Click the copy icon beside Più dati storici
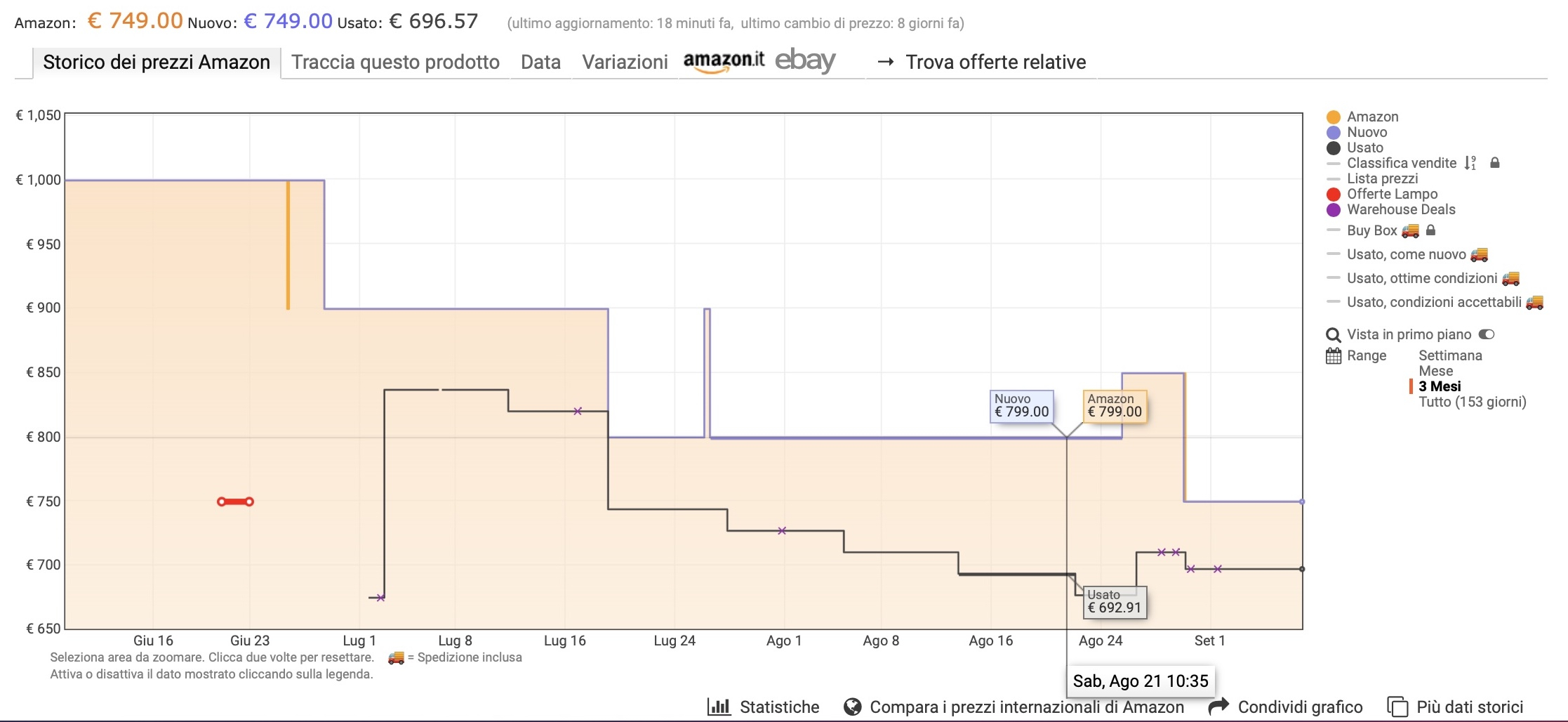The height and width of the screenshot is (722, 1568). (1397, 707)
